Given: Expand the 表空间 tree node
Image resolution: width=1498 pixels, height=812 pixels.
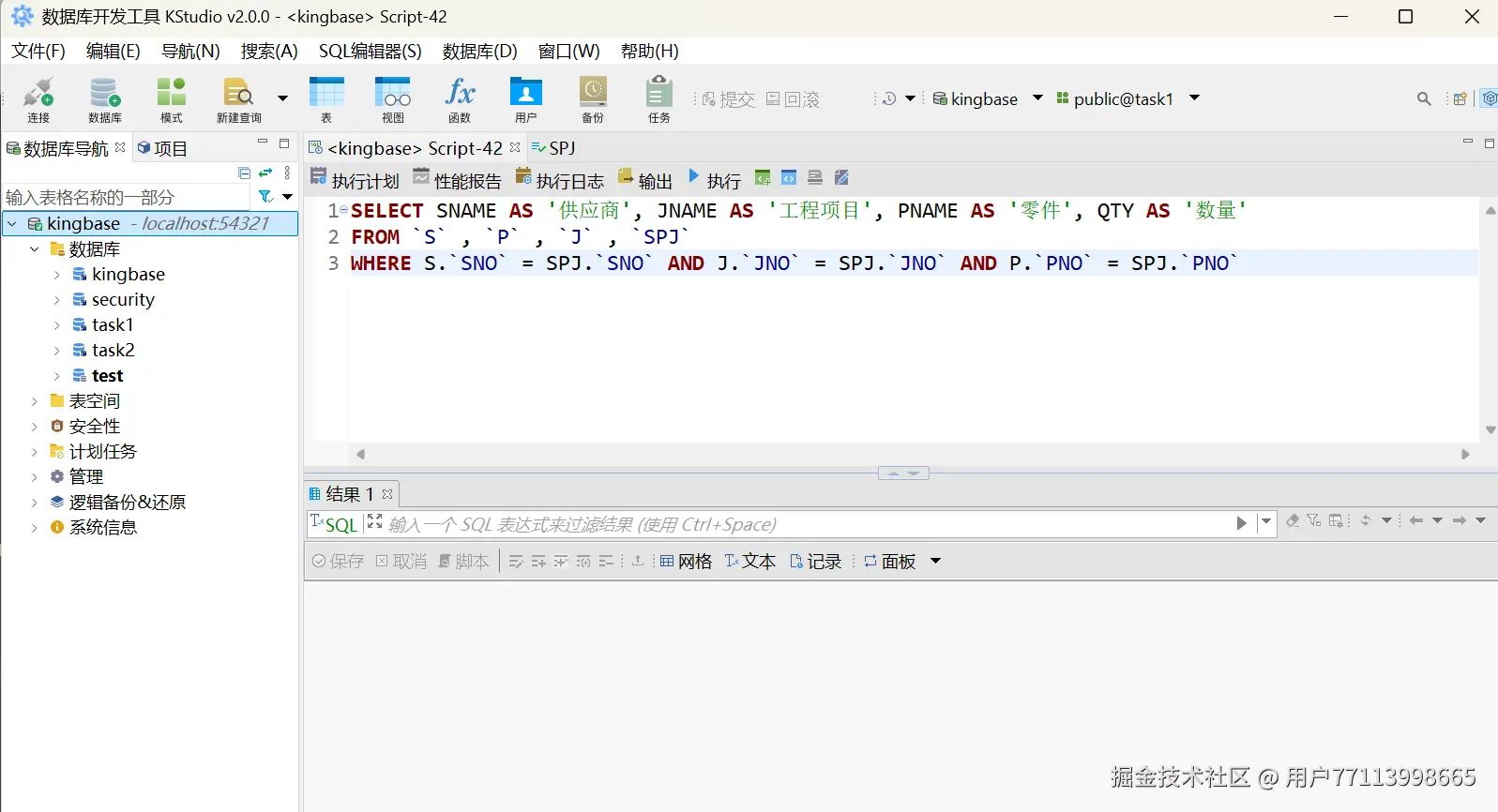Looking at the screenshot, I should (x=35, y=401).
